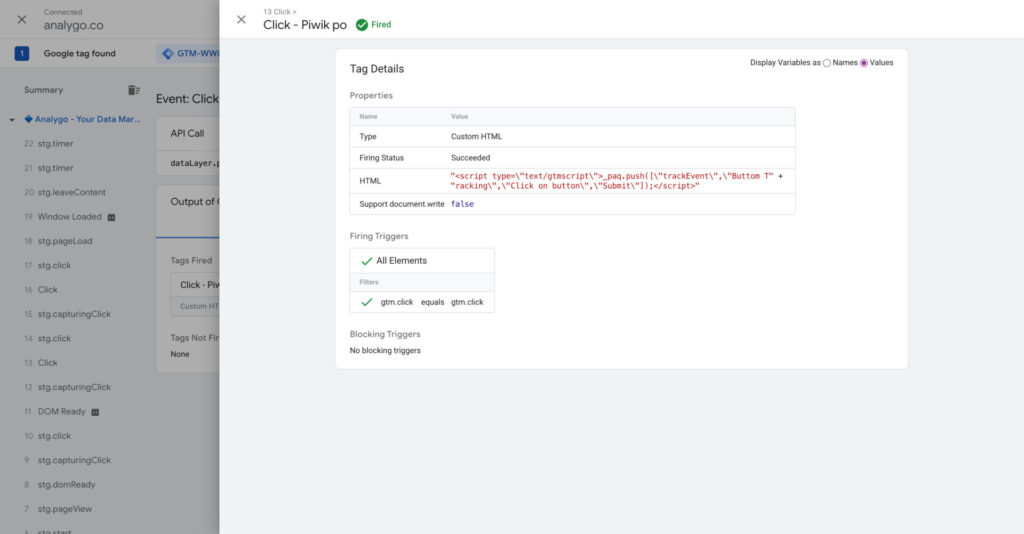Click the Window Loaded event badge icon
Viewport: 1024px width, 534px height.
click(x=112, y=217)
